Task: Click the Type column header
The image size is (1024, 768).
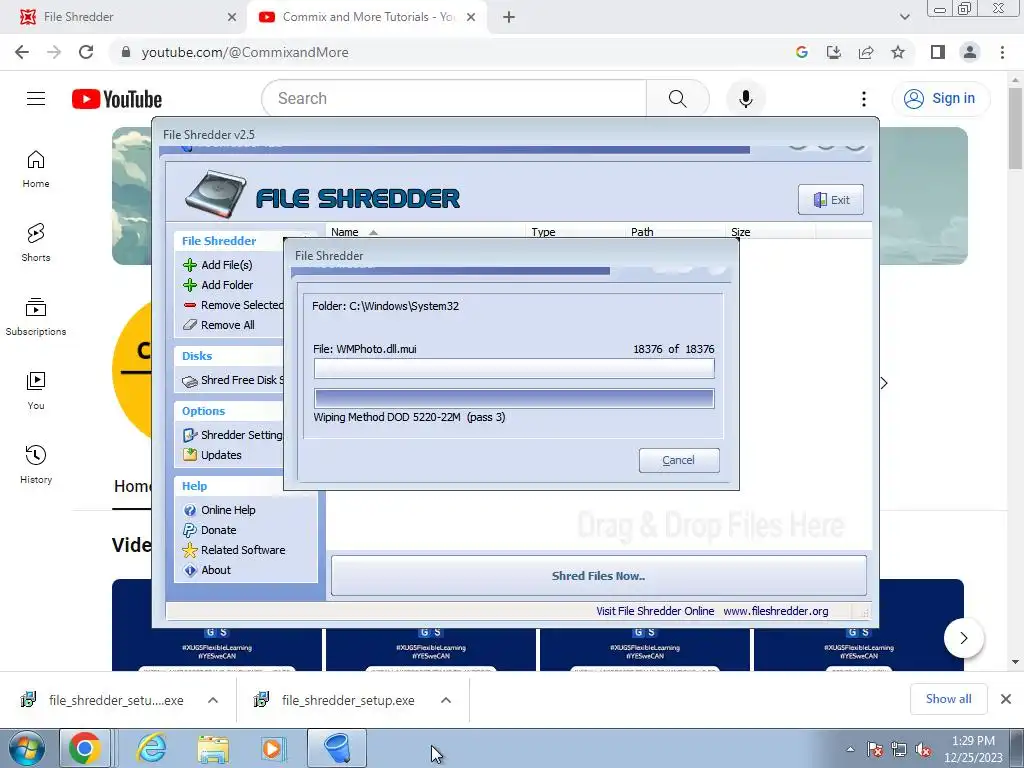Action: click(x=575, y=232)
